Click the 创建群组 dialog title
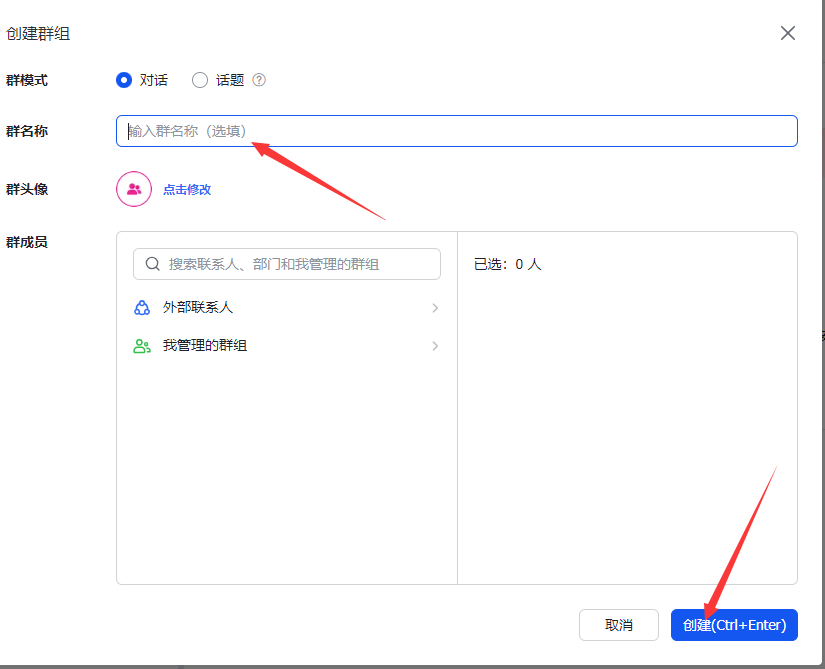The height and width of the screenshot is (669, 825). (38, 34)
